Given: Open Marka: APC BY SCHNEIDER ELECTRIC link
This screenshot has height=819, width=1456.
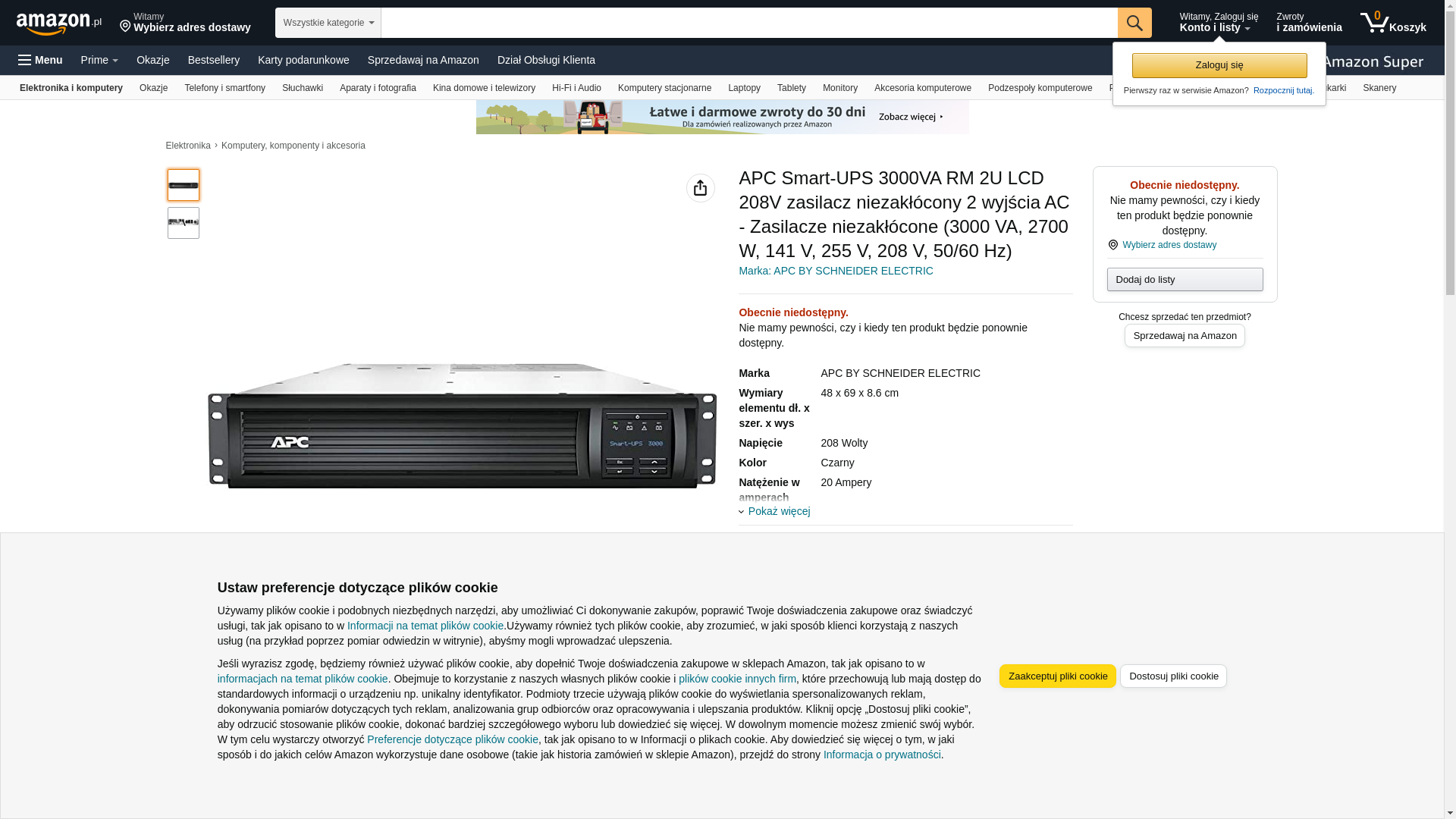Looking at the screenshot, I should point(836,271).
